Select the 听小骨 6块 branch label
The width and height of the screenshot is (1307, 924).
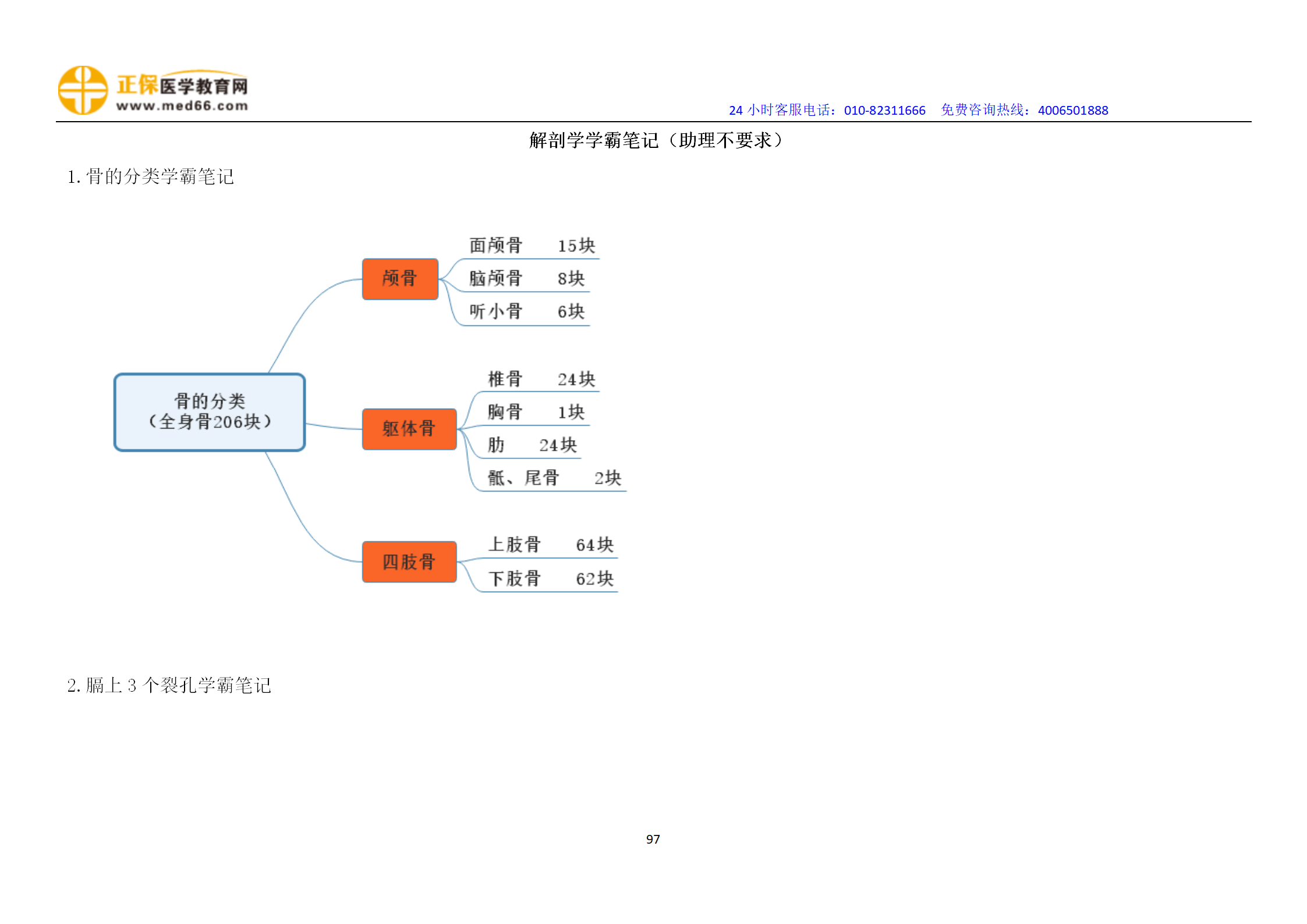528,311
